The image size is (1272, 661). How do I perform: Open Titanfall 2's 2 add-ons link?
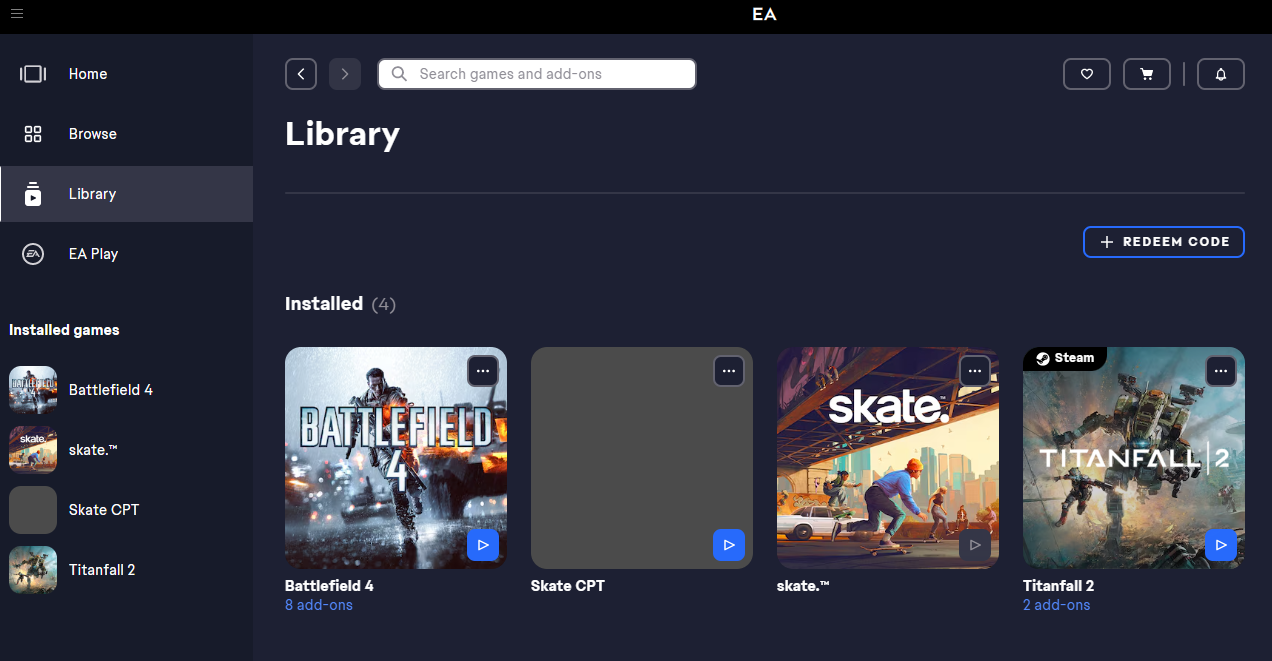coord(1056,605)
